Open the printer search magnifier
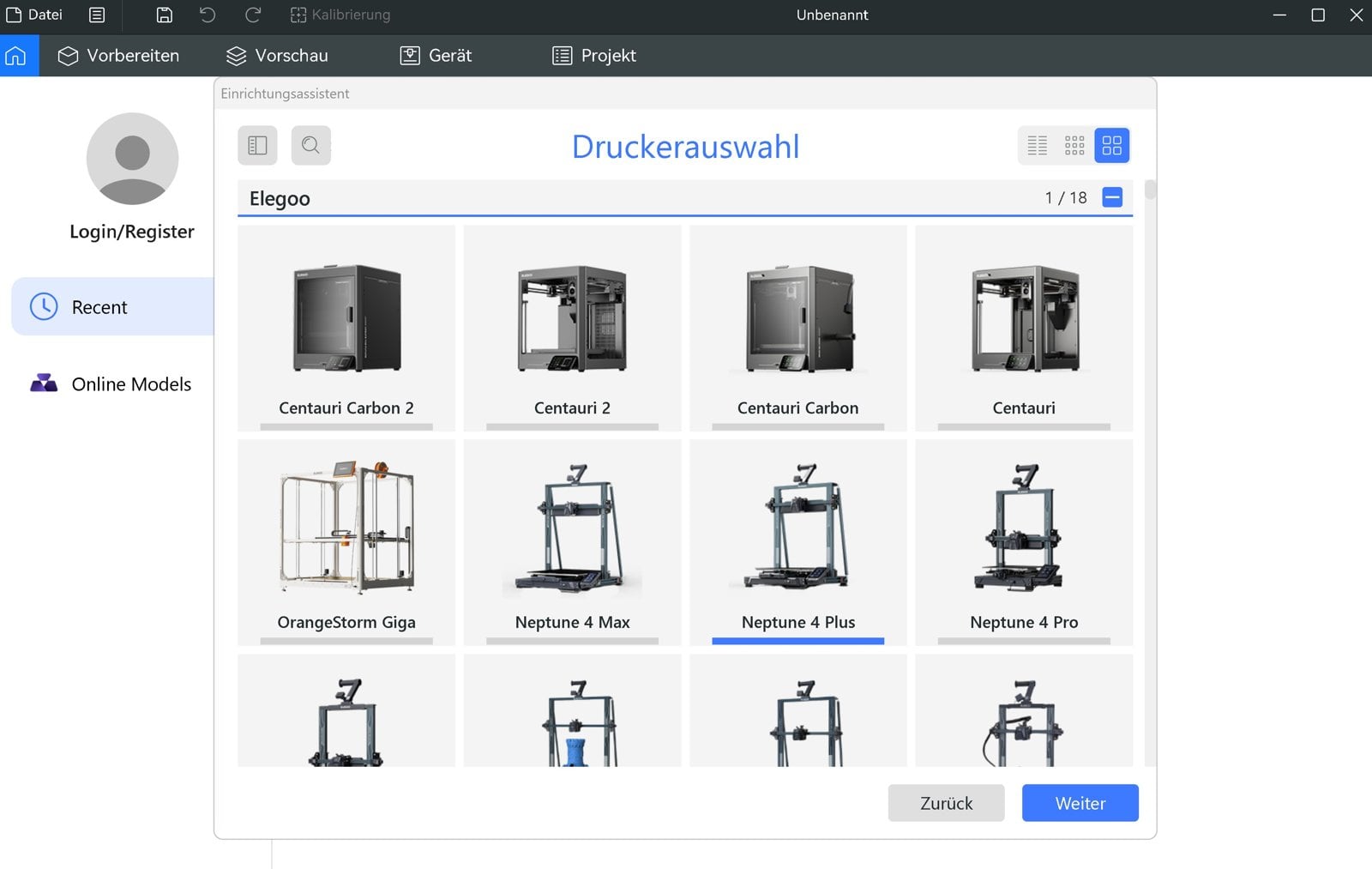 (x=311, y=145)
